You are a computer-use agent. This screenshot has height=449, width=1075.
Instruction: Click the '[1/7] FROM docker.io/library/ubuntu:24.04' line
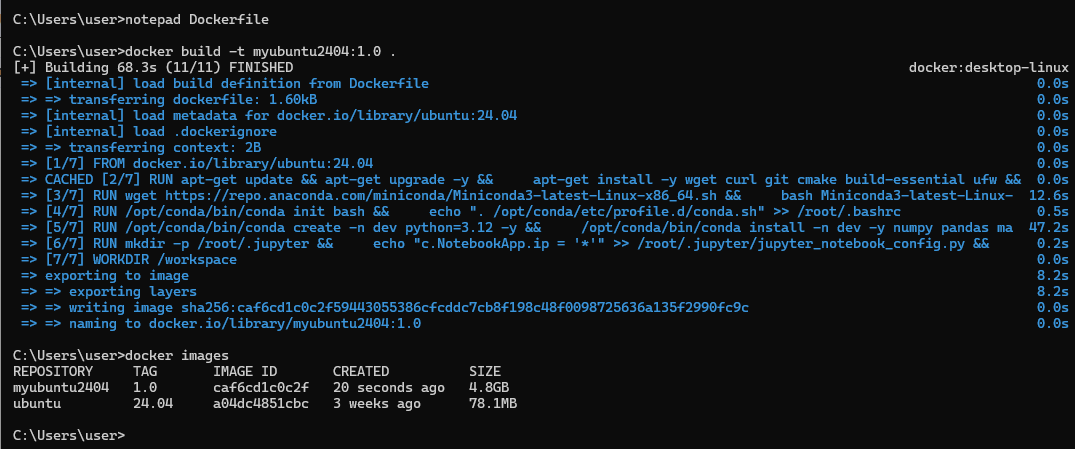(x=197, y=163)
